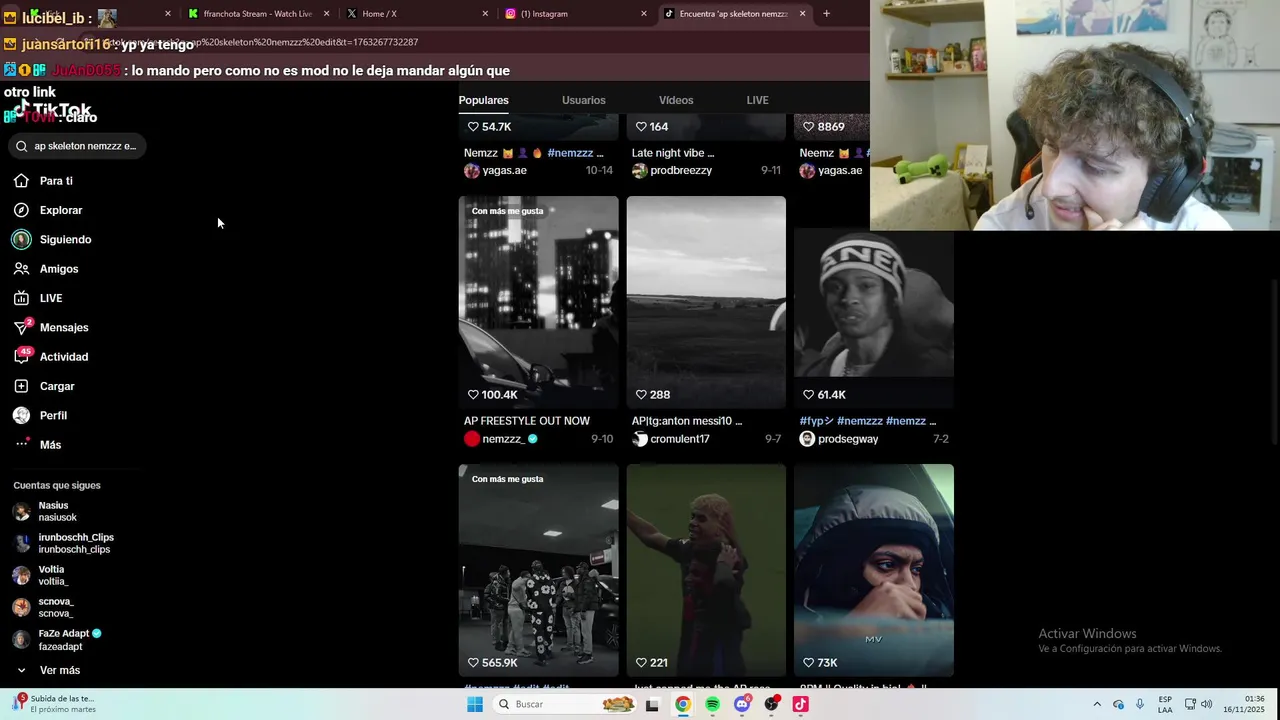
Task: Change the ESP LAA input language
Action: point(1165,704)
